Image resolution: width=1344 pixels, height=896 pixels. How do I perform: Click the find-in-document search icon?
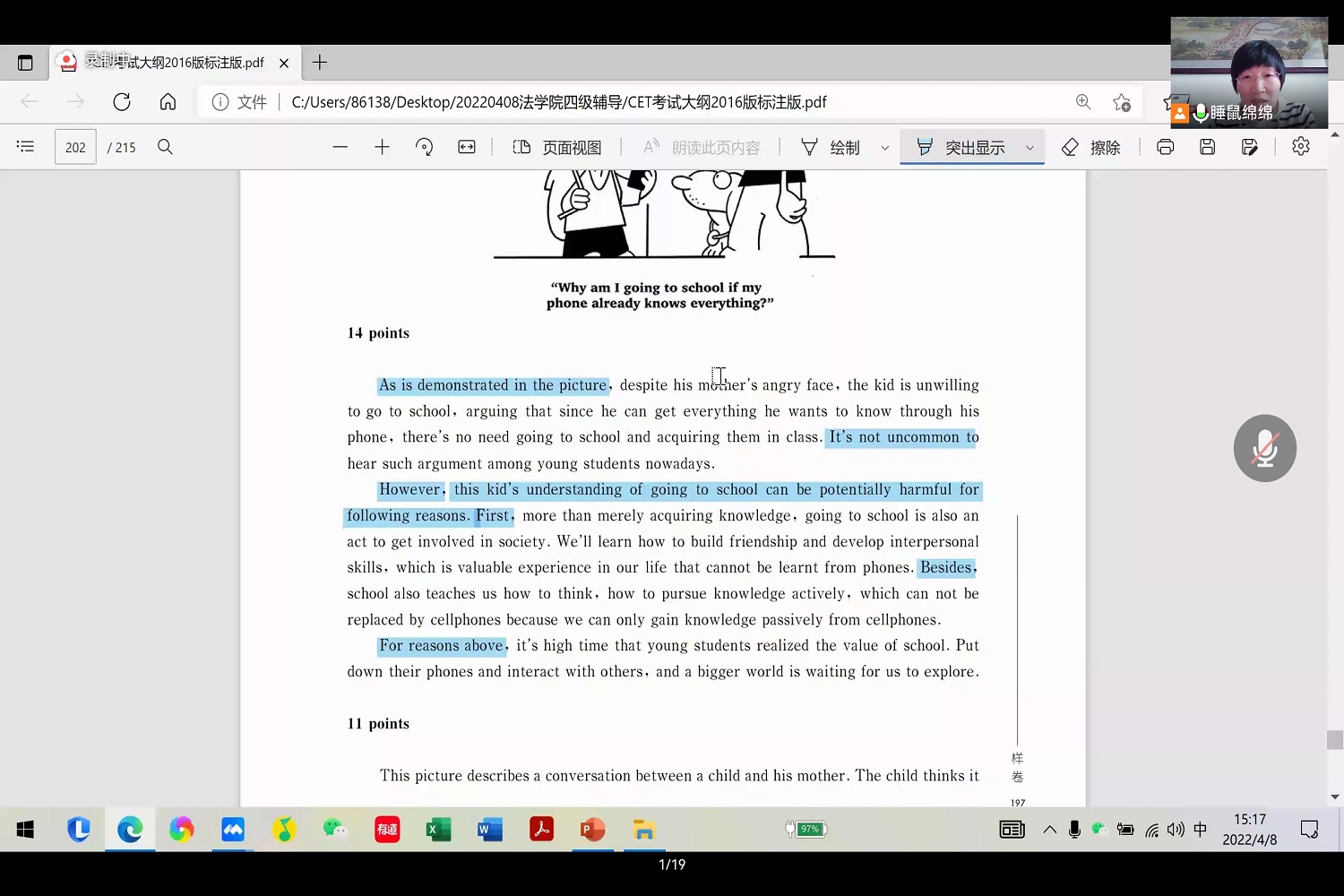pyautogui.click(x=165, y=147)
